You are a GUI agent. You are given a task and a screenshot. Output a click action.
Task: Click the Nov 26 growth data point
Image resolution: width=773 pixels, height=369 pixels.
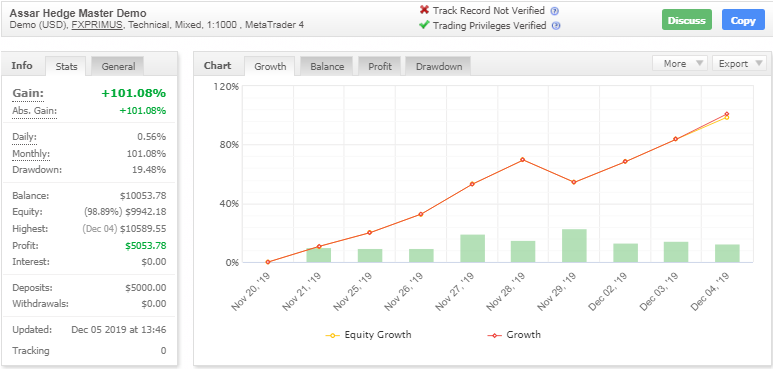pyautogui.click(x=421, y=214)
